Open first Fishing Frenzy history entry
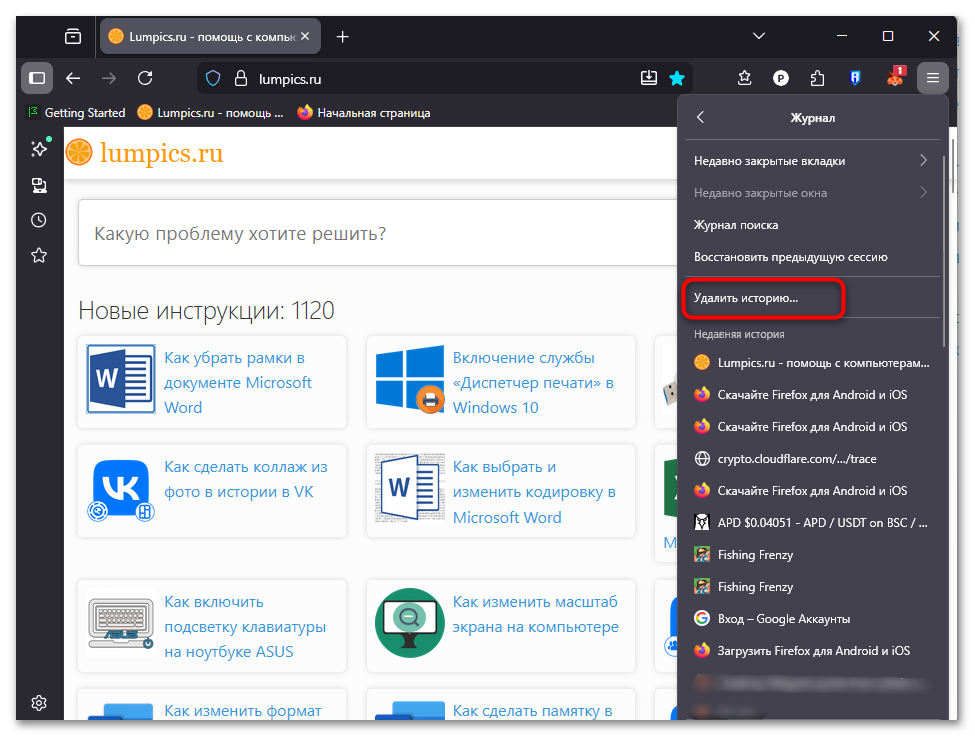The width and height of the screenshot is (975, 736). (x=812, y=554)
